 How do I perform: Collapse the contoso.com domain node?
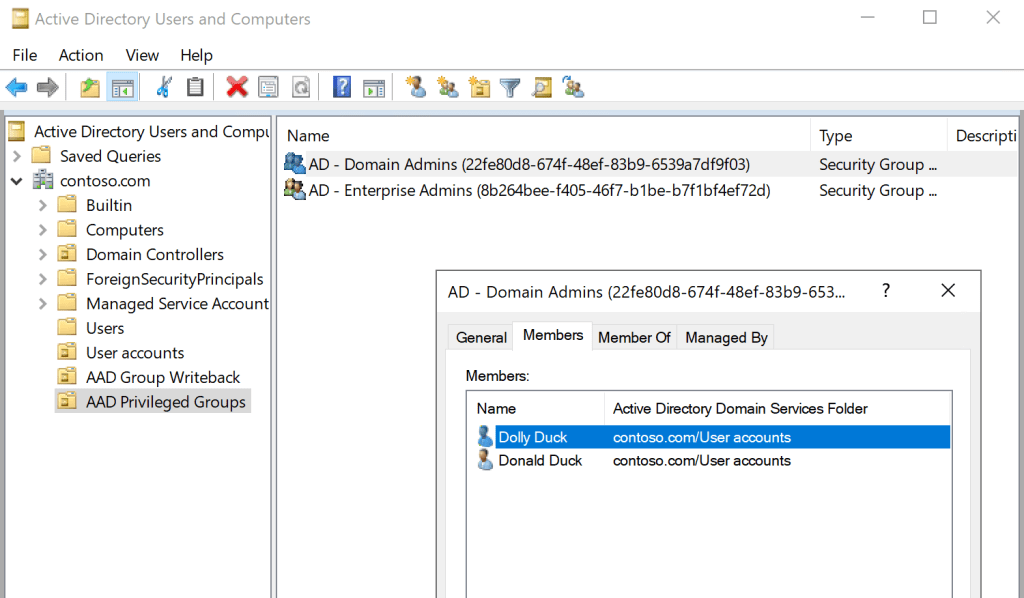point(17,181)
